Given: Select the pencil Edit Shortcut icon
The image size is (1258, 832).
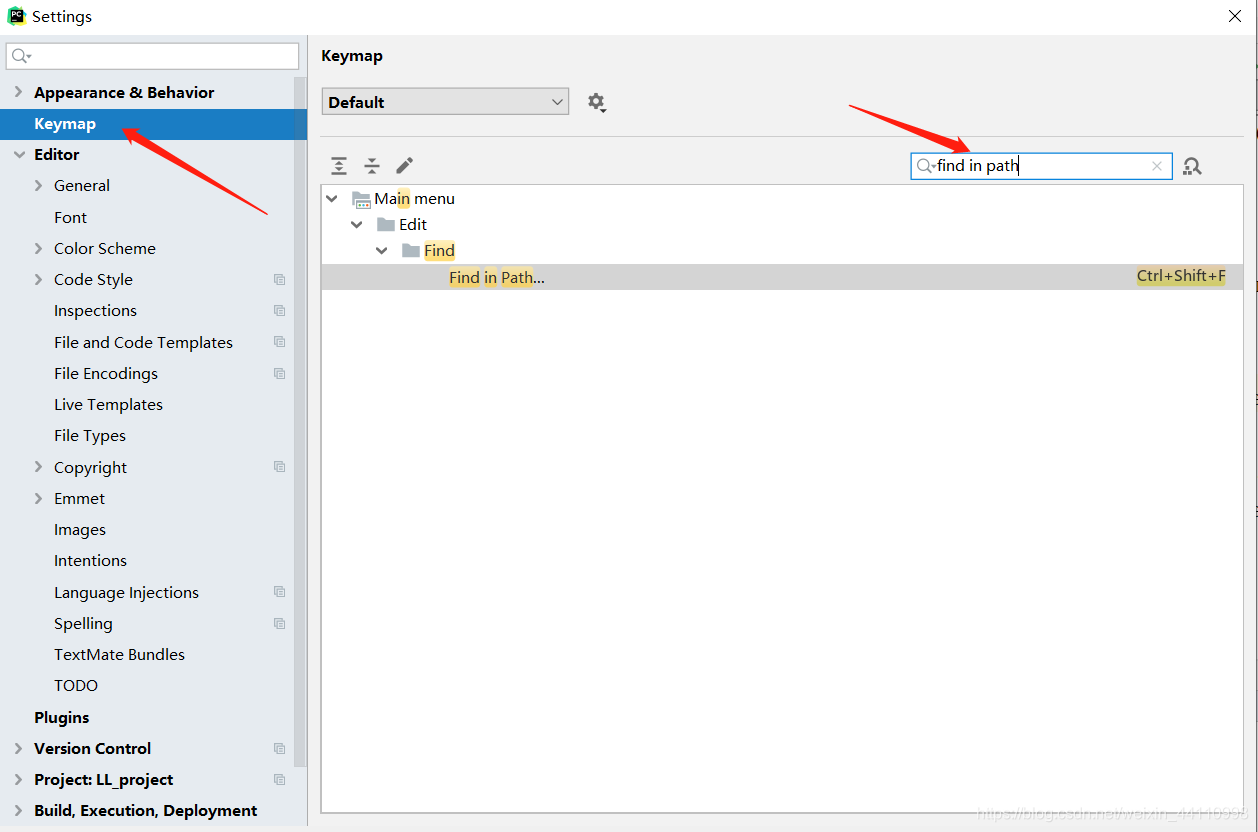Looking at the screenshot, I should tap(404, 165).
